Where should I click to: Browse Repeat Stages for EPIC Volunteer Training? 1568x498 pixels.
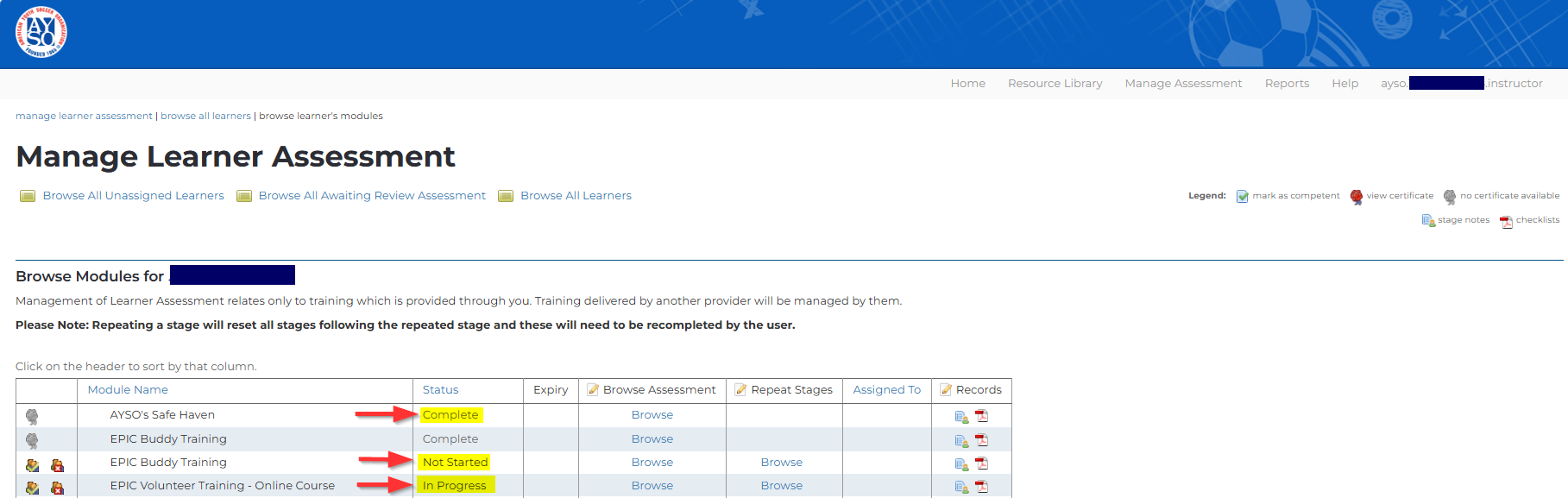point(781,486)
